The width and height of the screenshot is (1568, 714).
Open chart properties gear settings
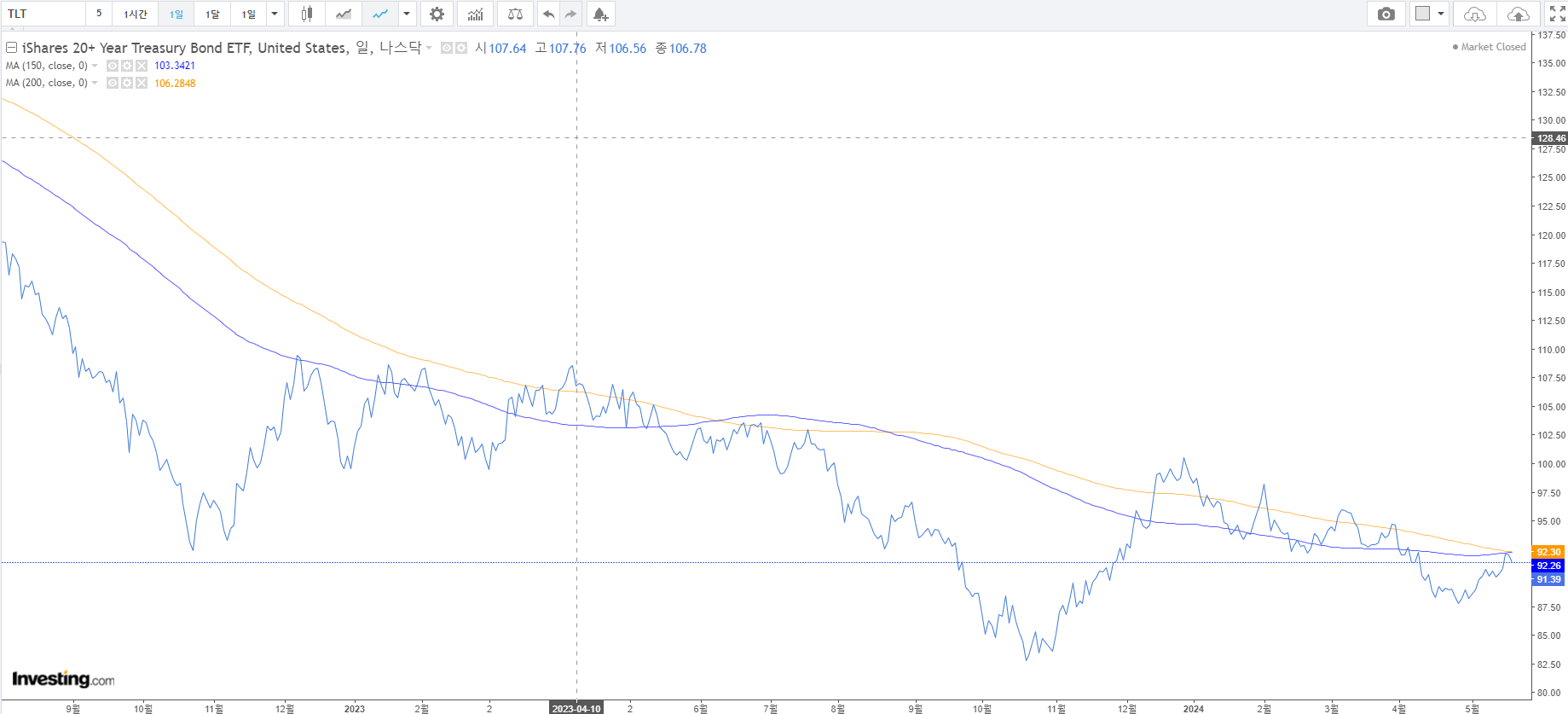pyautogui.click(x=437, y=14)
